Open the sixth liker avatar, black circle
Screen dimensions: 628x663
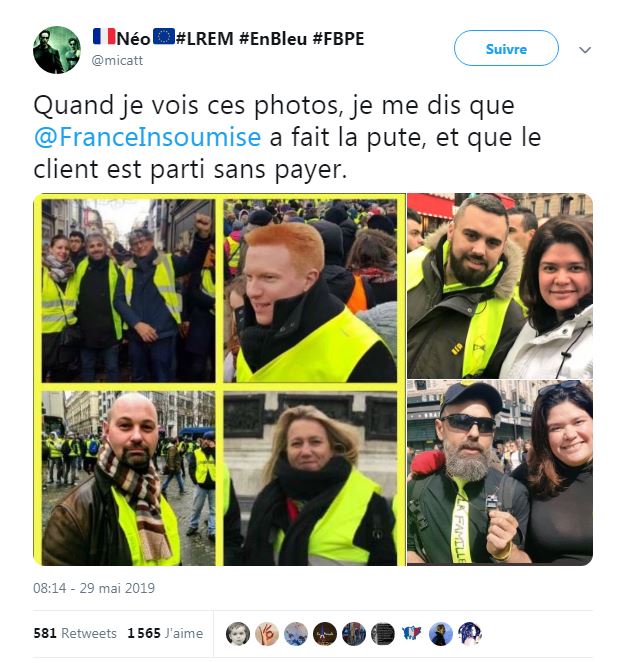(383, 634)
